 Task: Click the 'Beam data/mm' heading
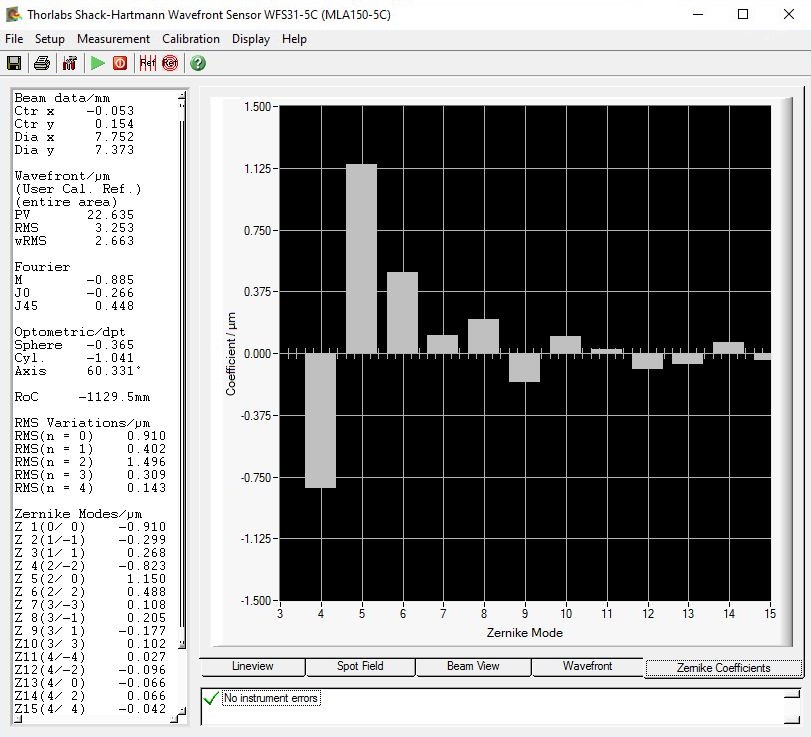pos(62,98)
